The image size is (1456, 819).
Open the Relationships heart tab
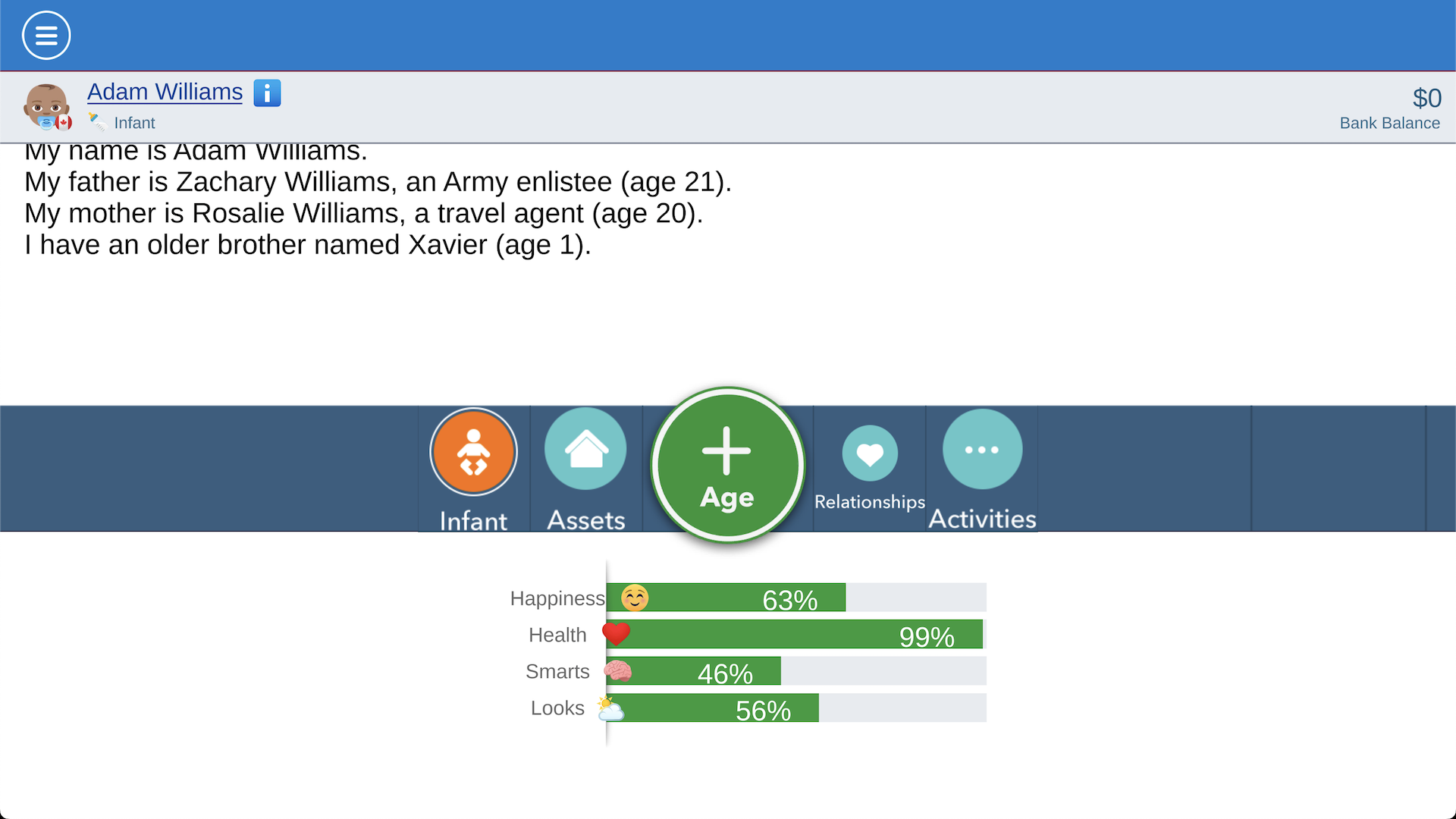(x=870, y=469)
